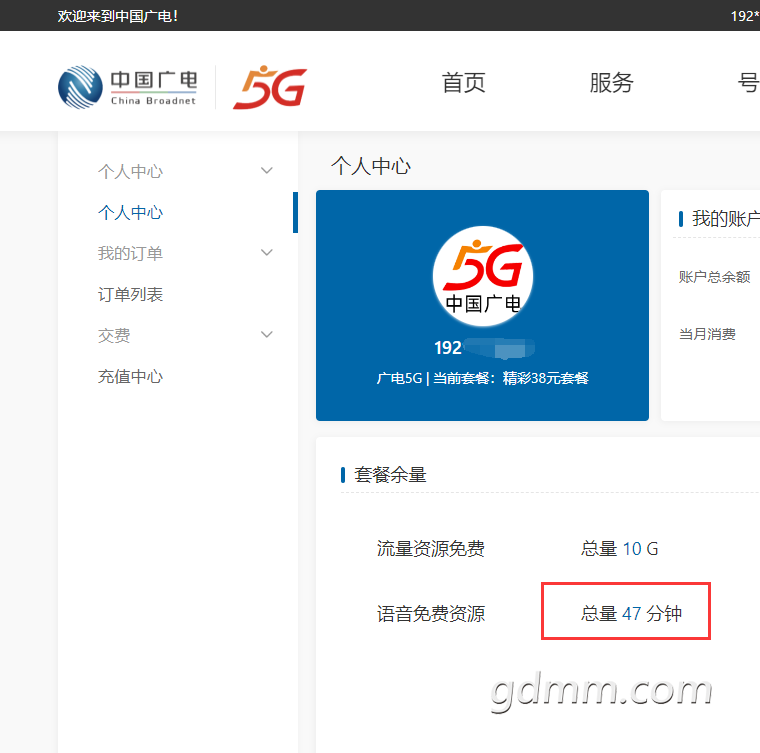760x753 pixels.
Task: Expand the 交费 section chevron
Action: click(266, 335)
